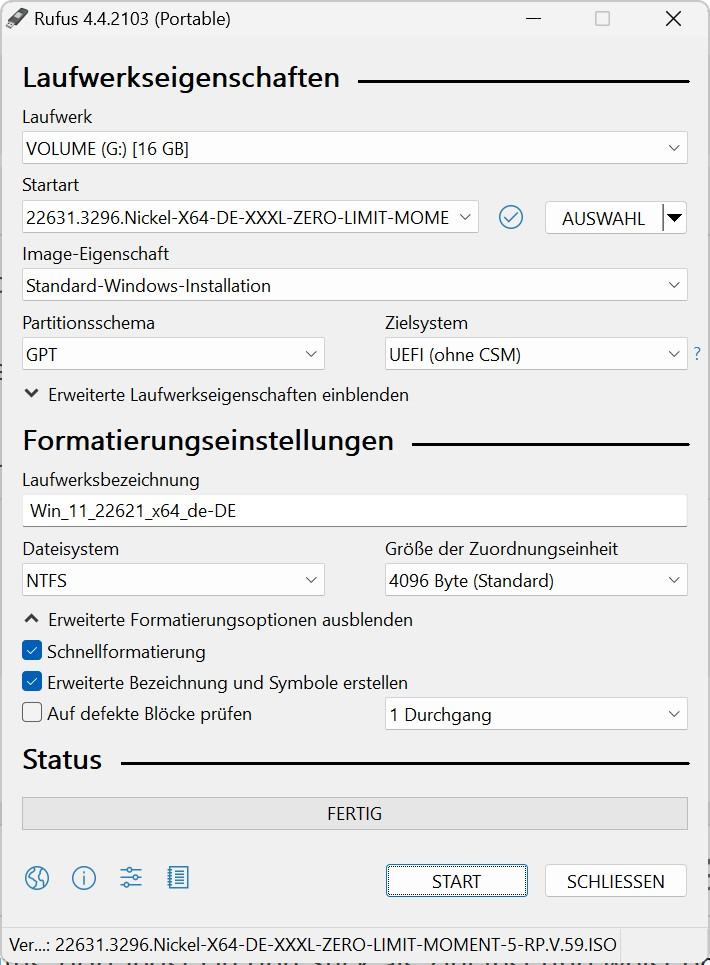
Task: Open application settings sliders icon
Action: [131, 878]
